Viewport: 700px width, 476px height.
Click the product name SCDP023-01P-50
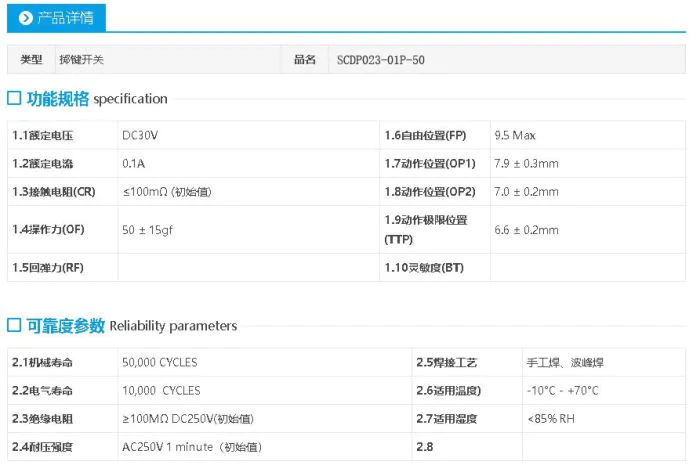(381, 60)
